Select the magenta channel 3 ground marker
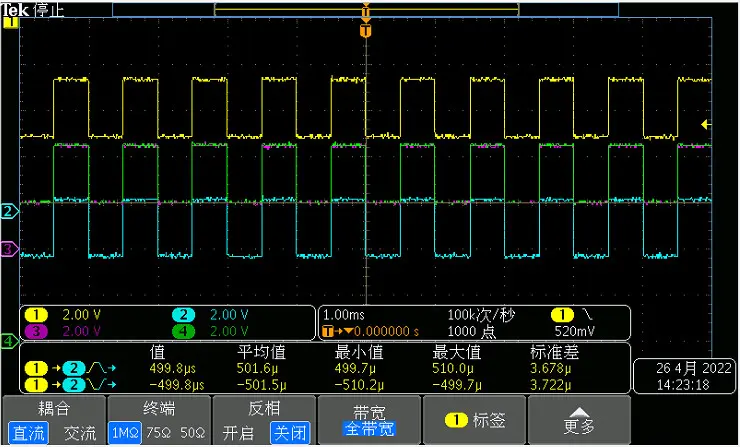 [9, 249]
